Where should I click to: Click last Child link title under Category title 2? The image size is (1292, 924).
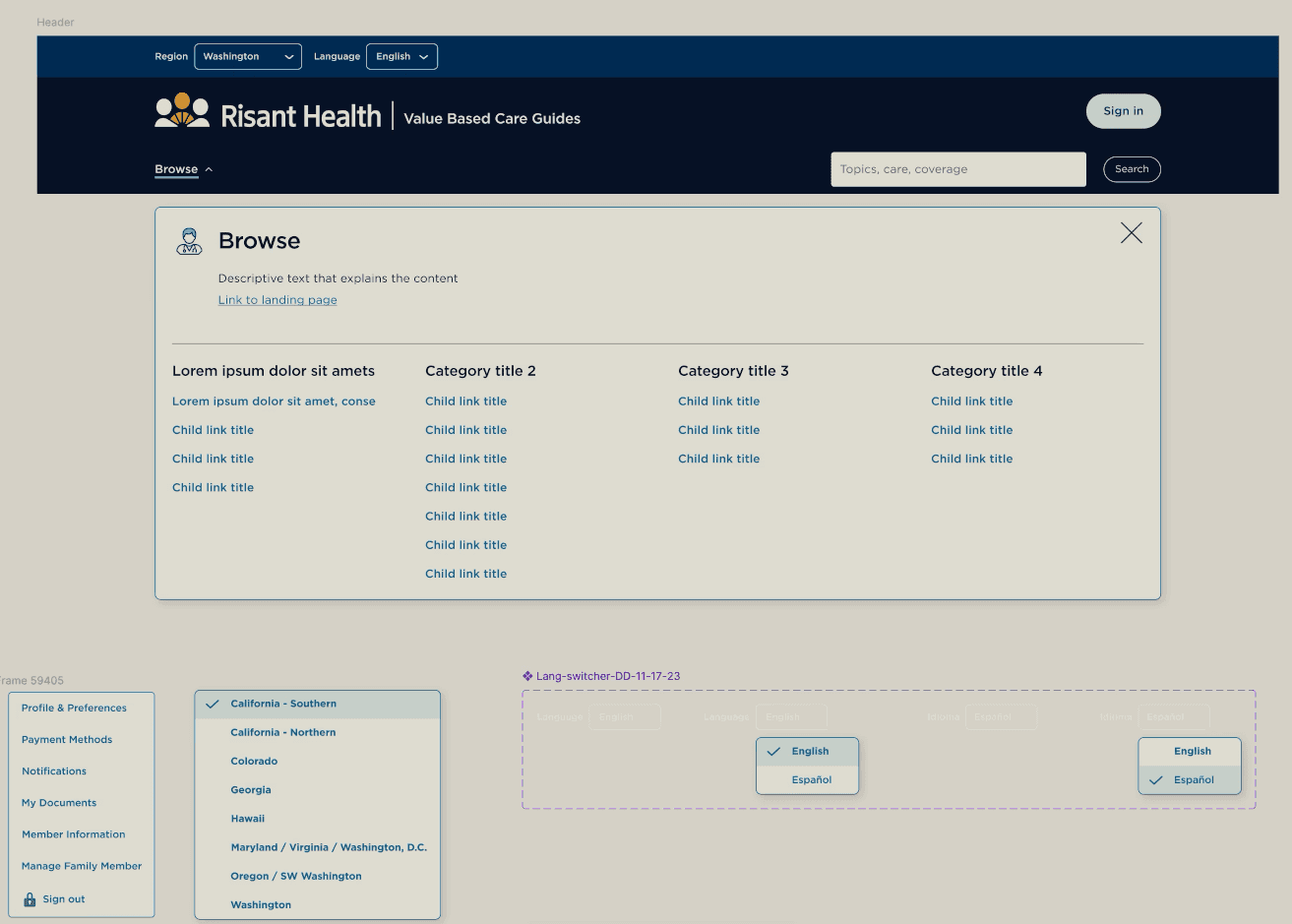[x=466, y=574]
